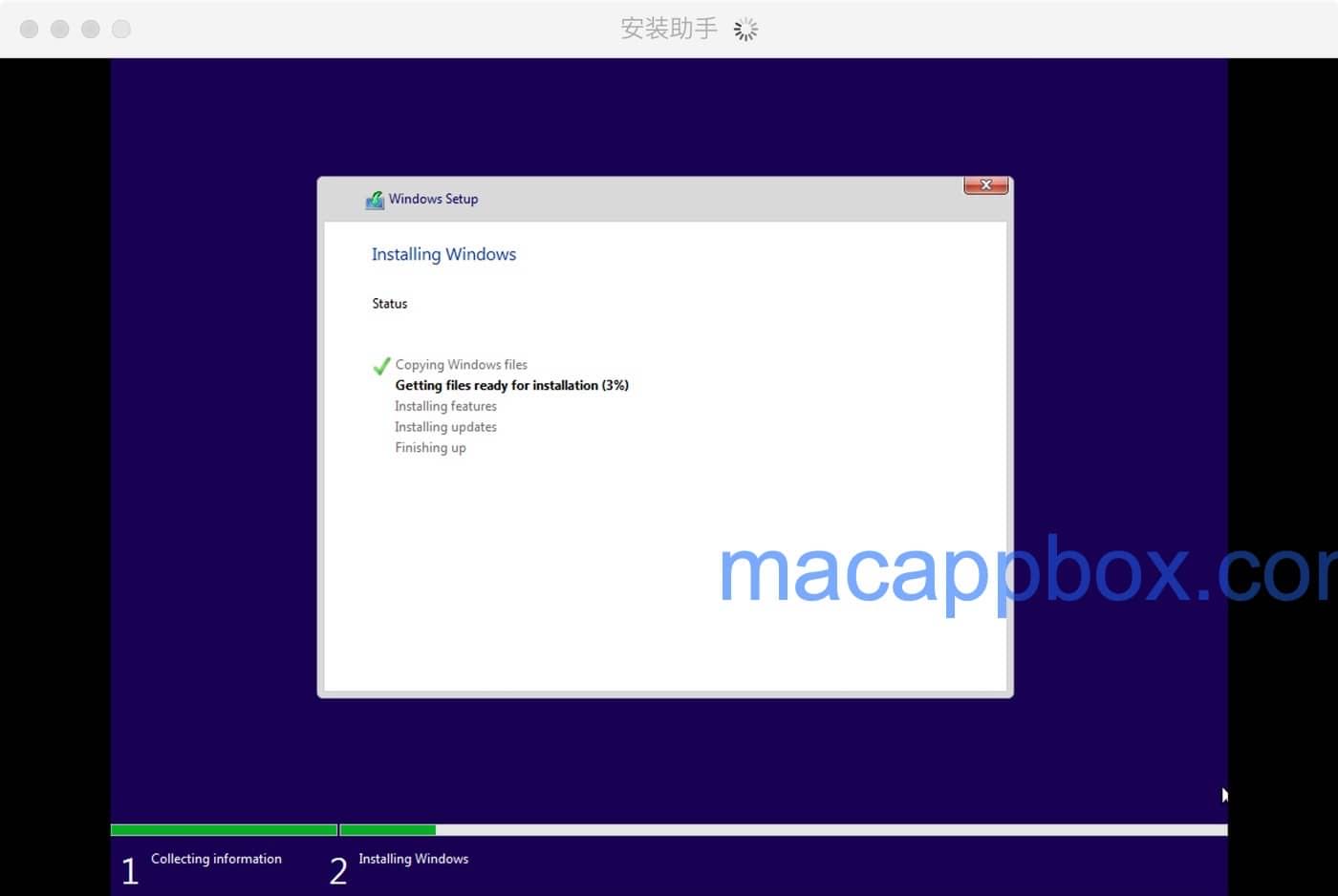The width and height of the screenshot is (1338, 896).
Task: Select the "Copying Windows files" line
Action: pyautogui.click(x=462, y=365)
